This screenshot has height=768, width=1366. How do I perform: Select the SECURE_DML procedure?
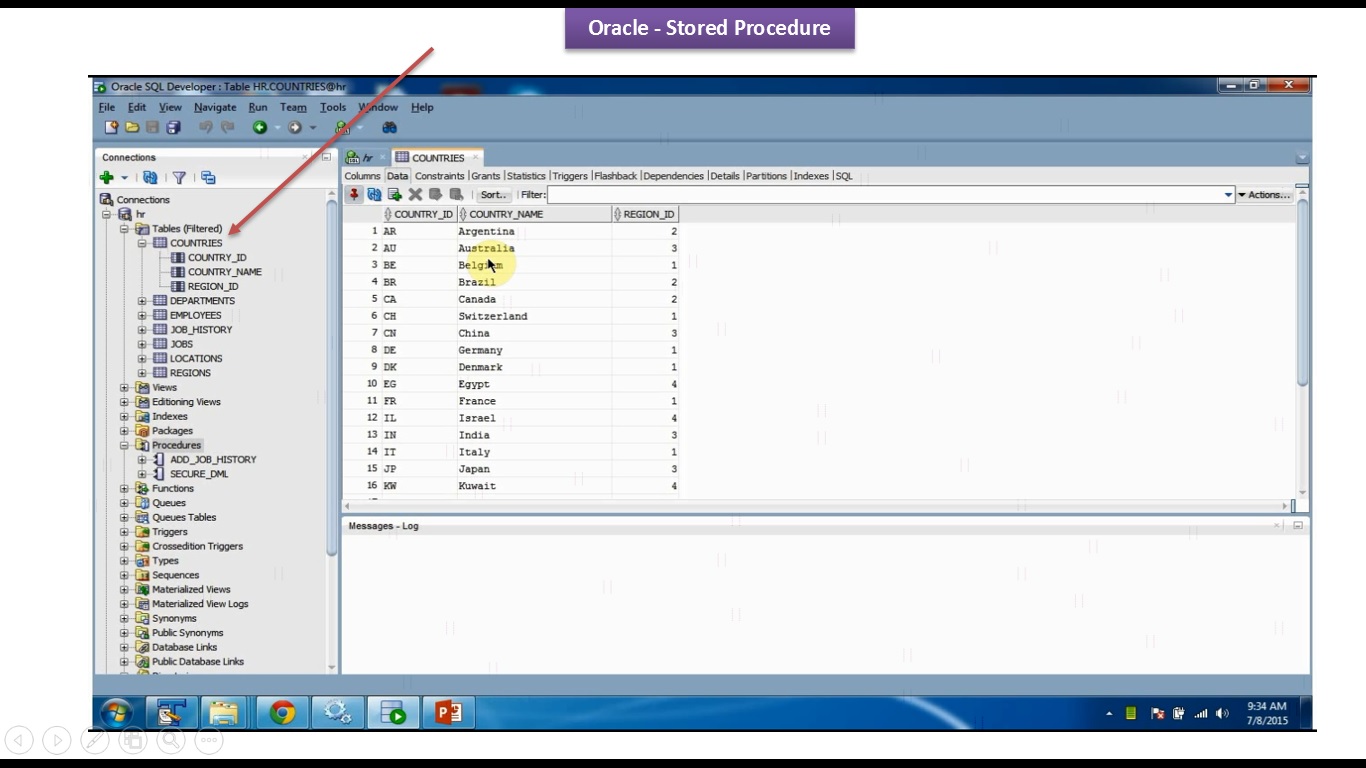199,474
